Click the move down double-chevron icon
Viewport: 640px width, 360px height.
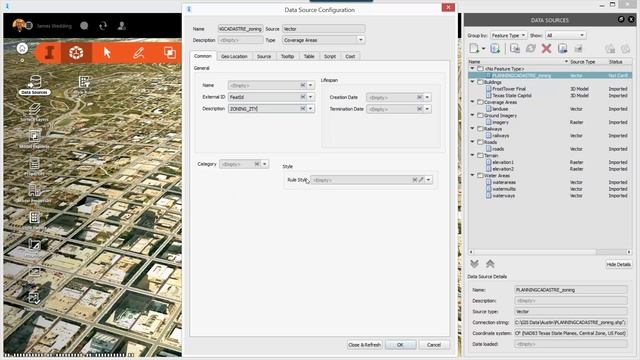click(x=474, y=264)
